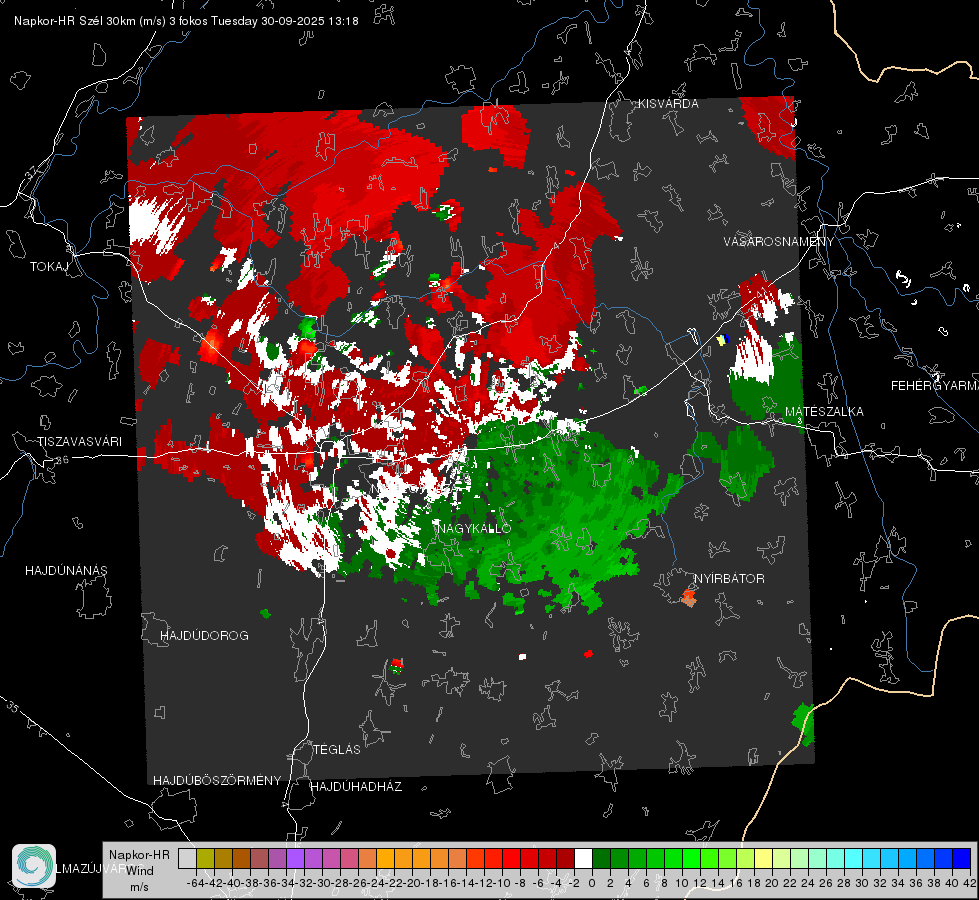Select the olive legend swatch between -64 and -42

[205, 859]
